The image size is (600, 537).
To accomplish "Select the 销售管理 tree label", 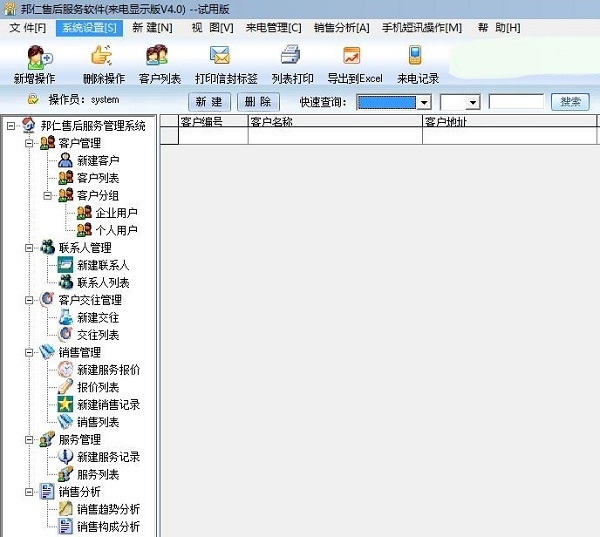I will pyautogui.click(x=80, y=352).
